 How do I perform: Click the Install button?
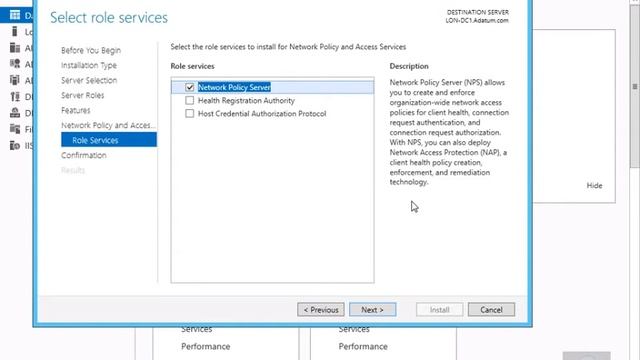point(440,309)
